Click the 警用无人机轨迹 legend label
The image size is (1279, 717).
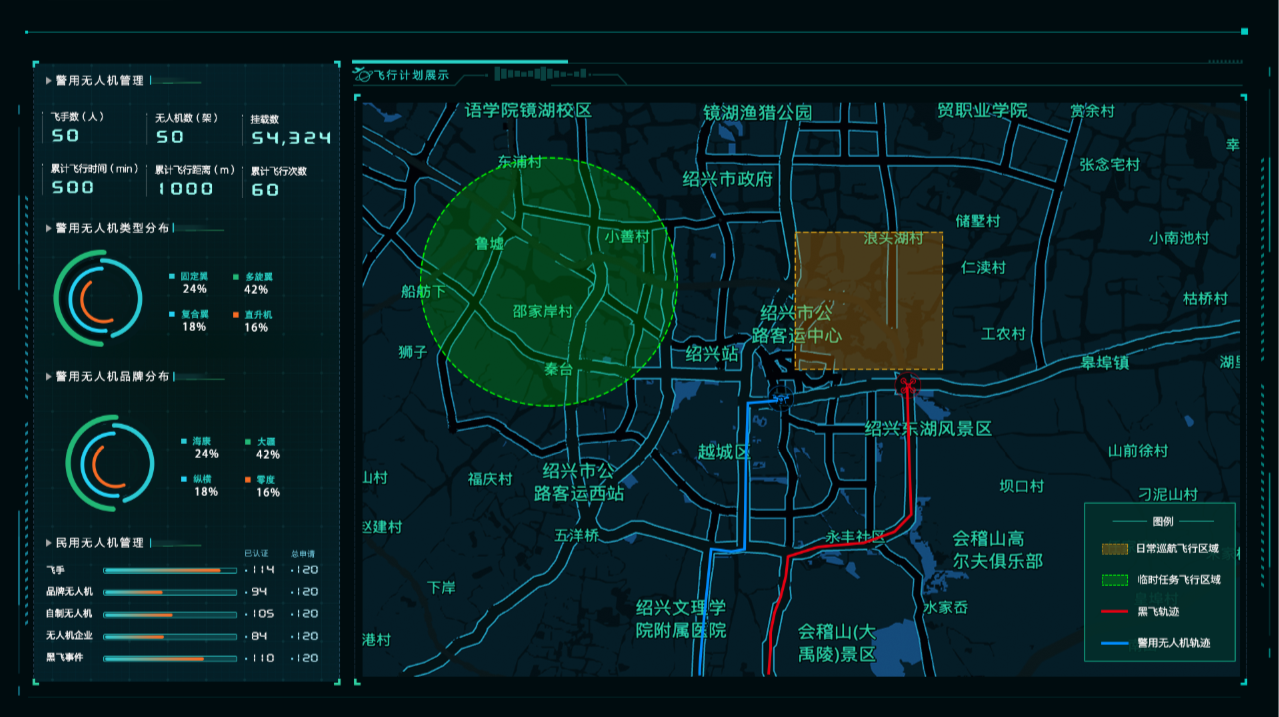click(1173, 643)
